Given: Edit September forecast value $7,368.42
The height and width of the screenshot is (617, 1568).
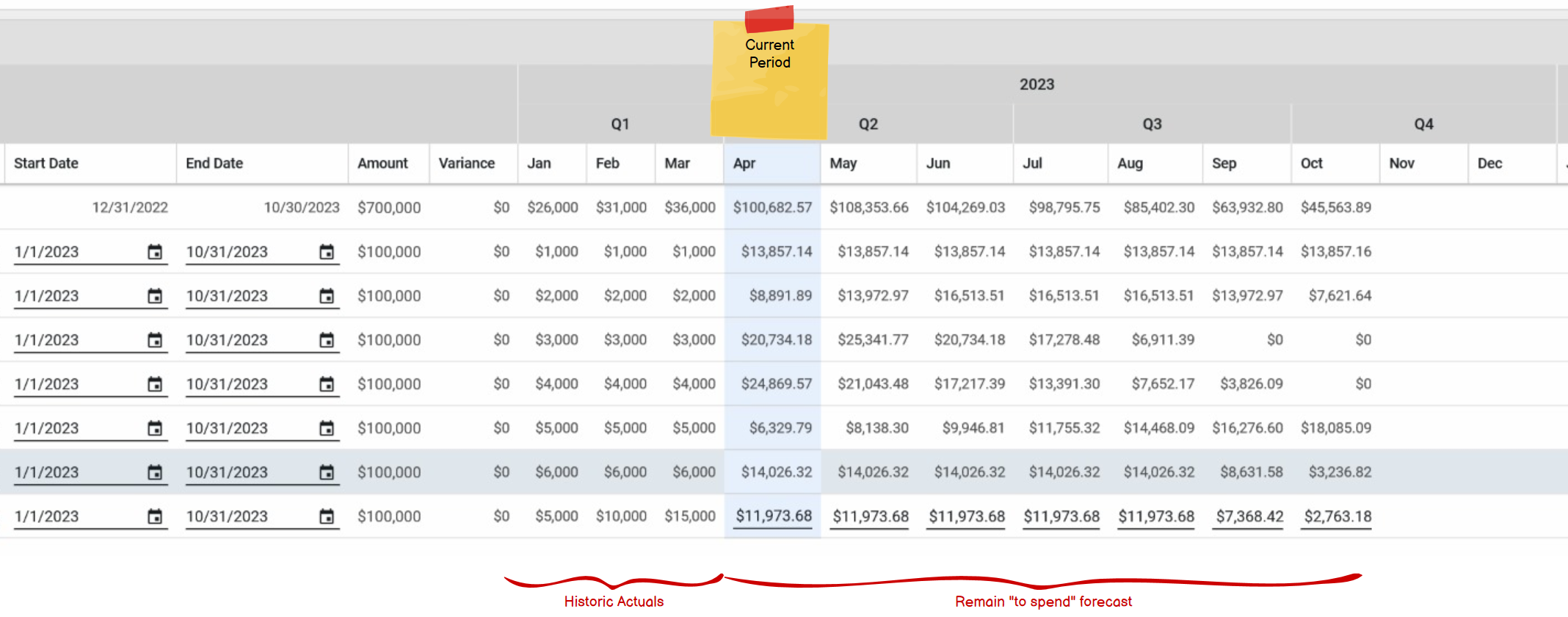Looking at the screenshot, I should (x=1249, y=516).
